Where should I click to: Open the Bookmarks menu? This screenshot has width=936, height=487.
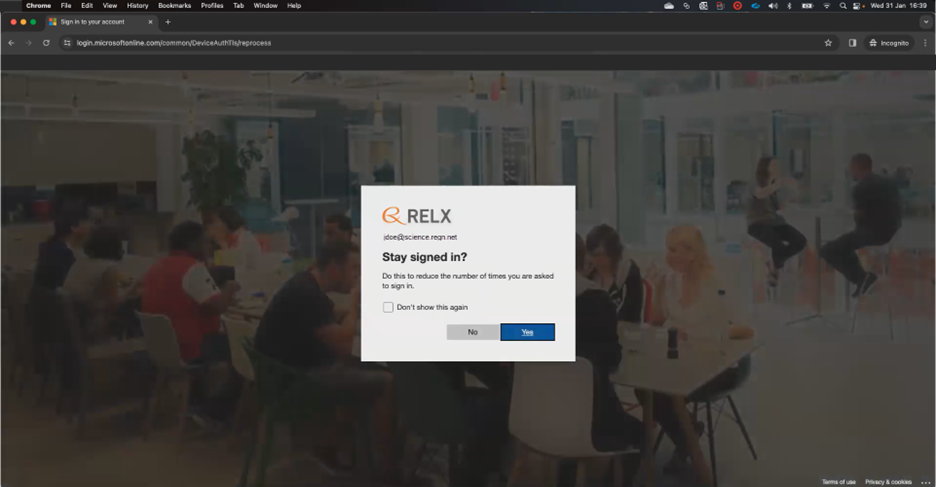174,5
